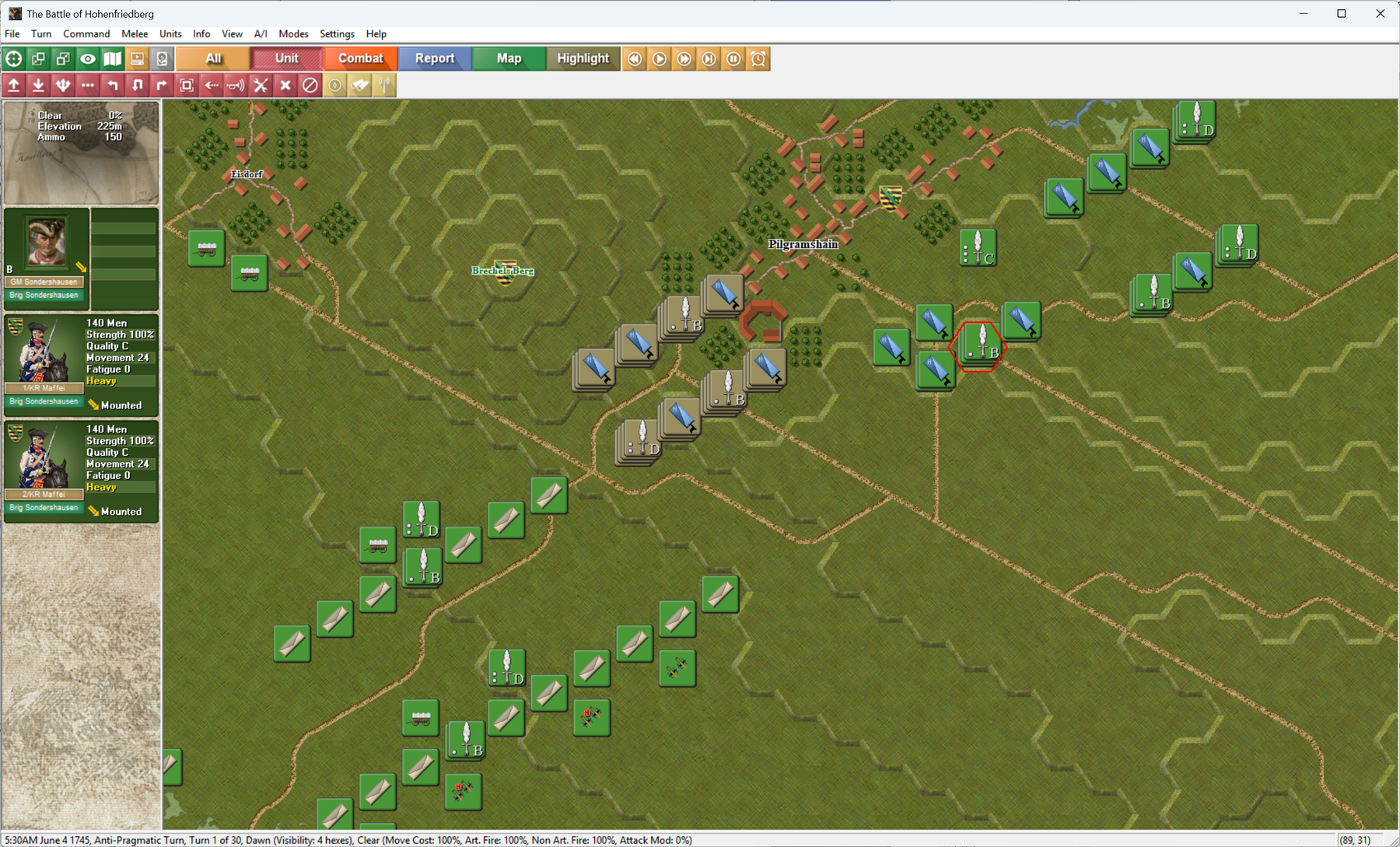Switch to the Combat toolbar group

[x=360, y=58]
